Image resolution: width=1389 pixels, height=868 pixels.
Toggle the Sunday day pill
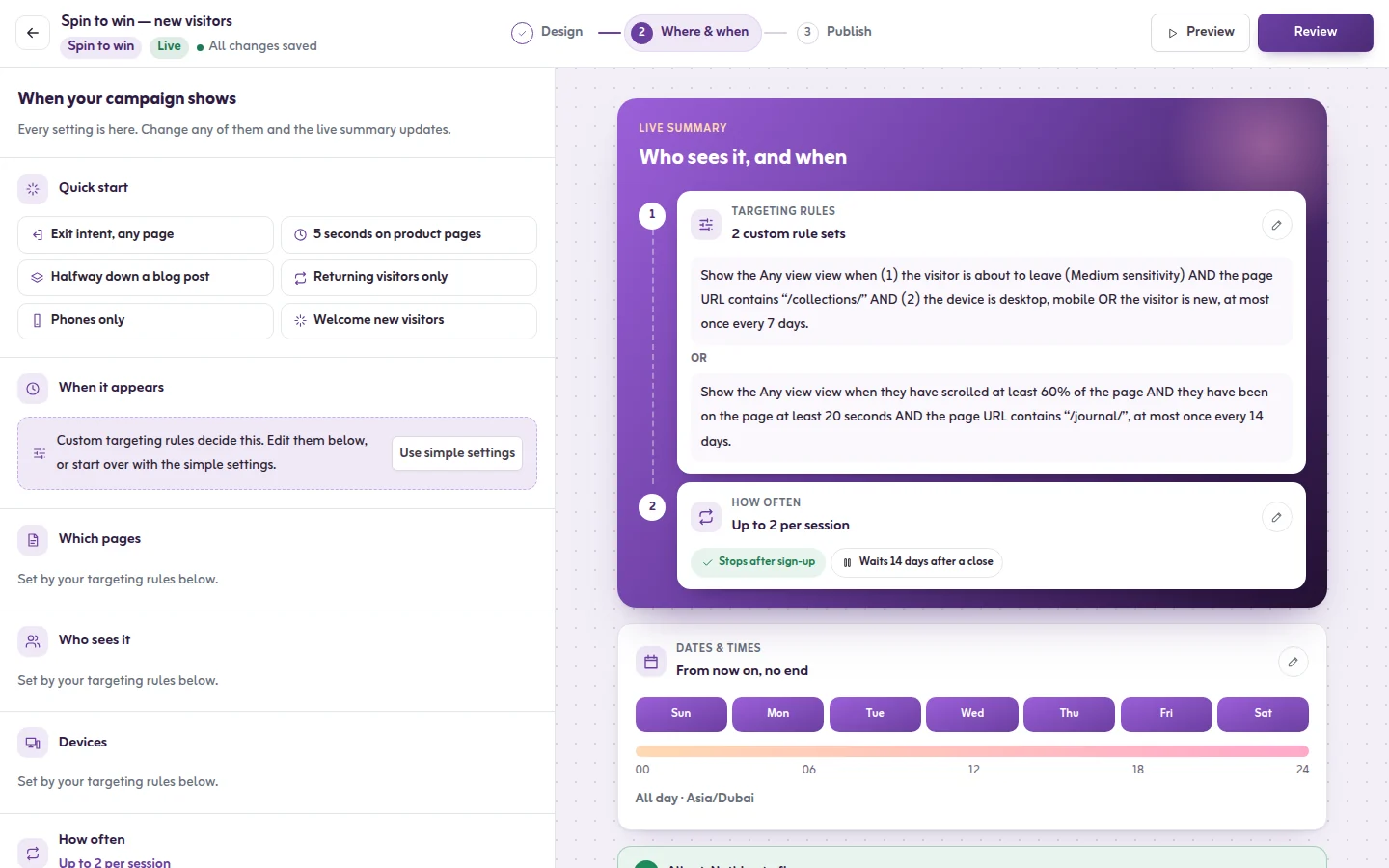(681, 714)
